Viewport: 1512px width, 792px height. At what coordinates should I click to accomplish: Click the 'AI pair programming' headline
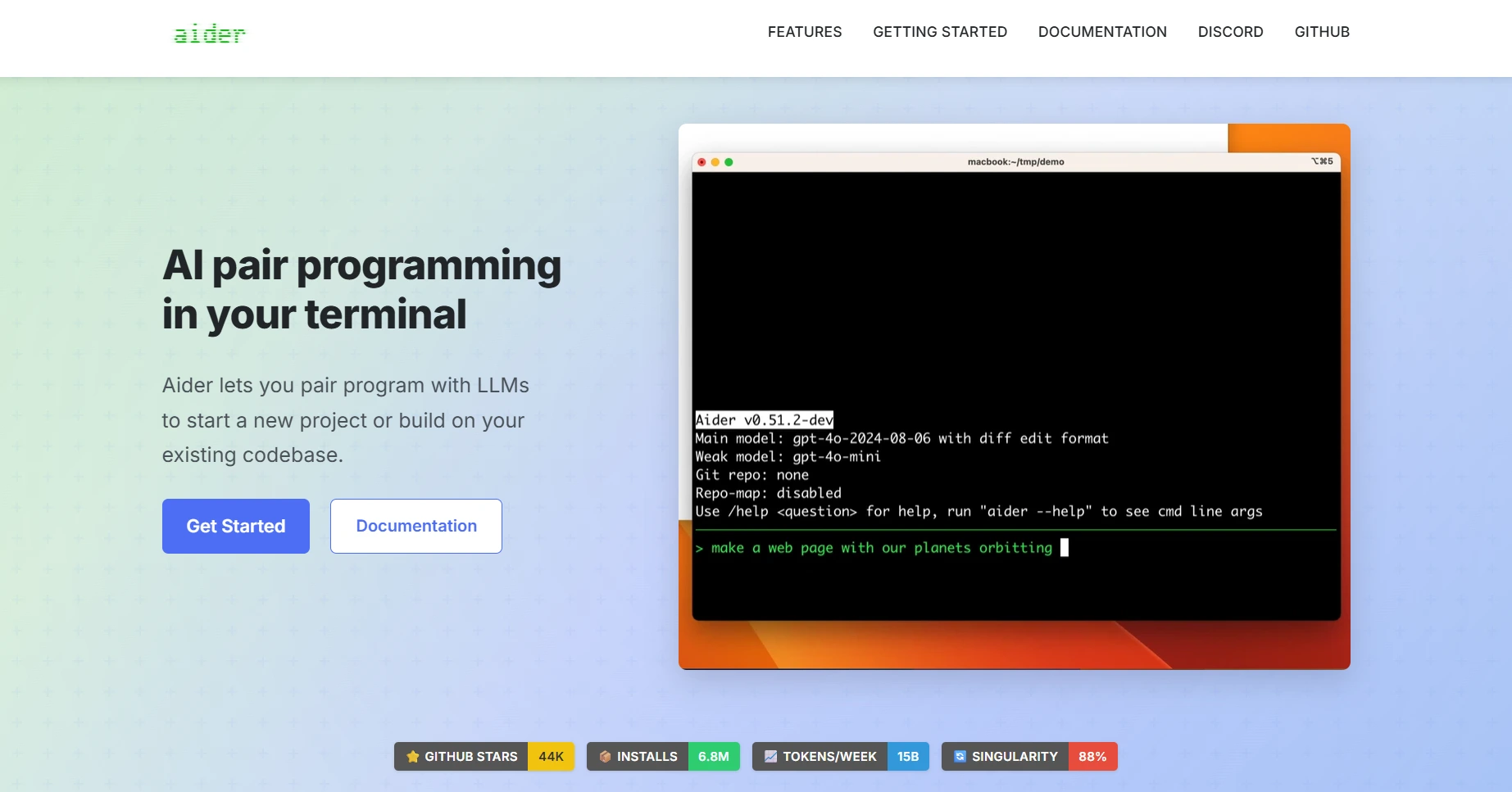click(x=361, y=290)
